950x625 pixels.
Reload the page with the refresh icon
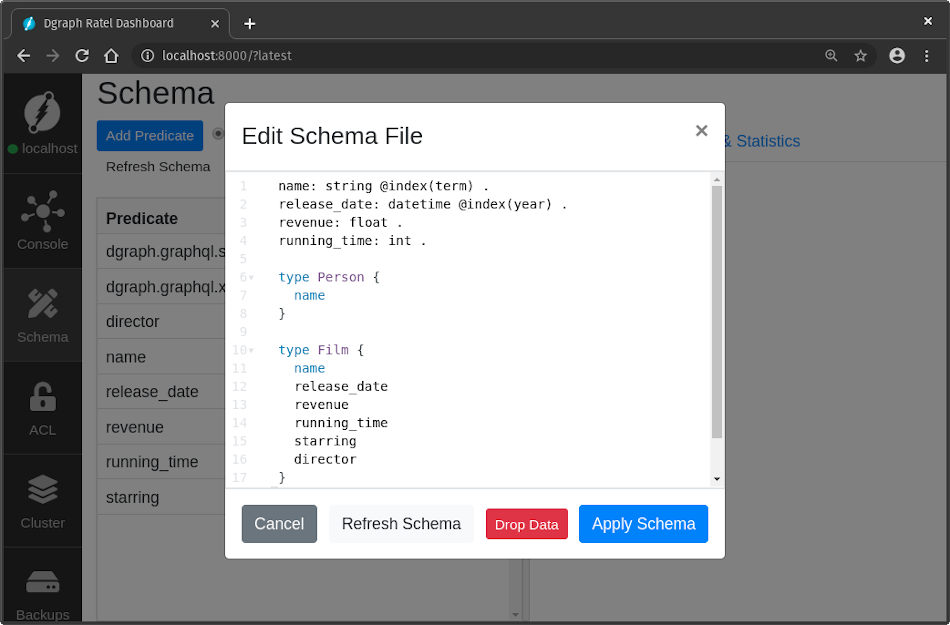click(82, 55)
